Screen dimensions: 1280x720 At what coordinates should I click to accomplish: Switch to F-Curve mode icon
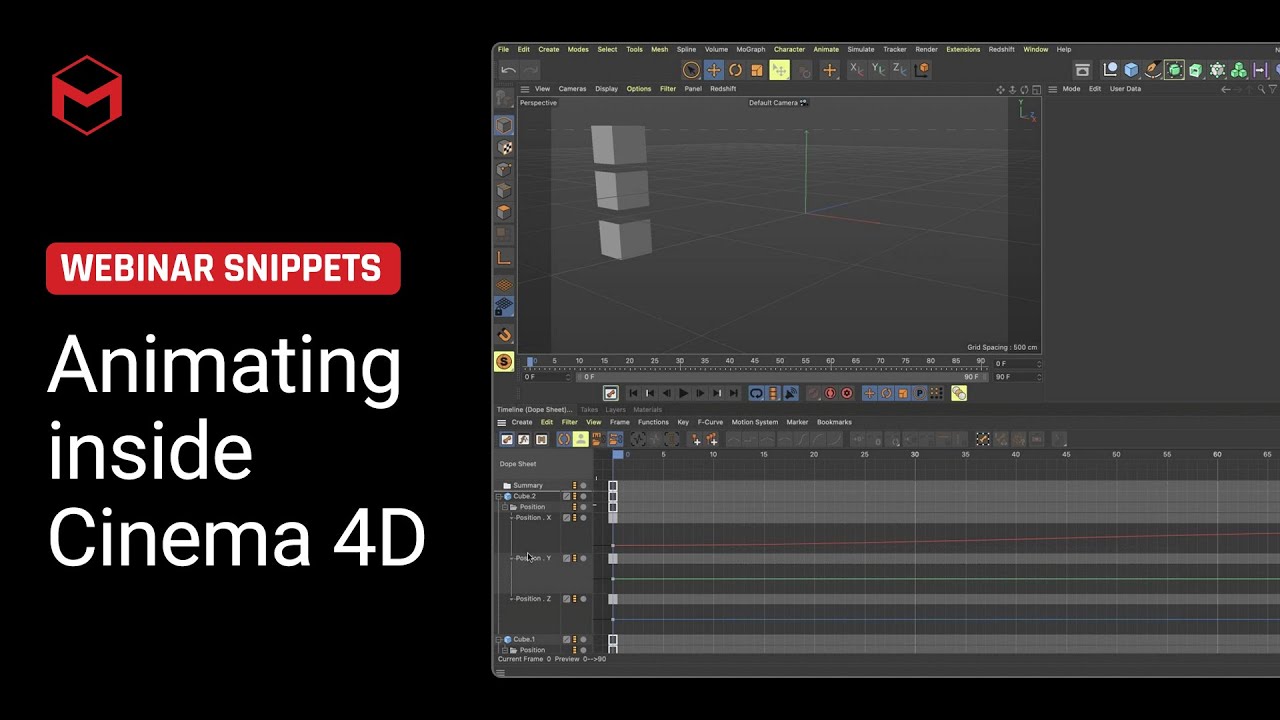point(524,439)
